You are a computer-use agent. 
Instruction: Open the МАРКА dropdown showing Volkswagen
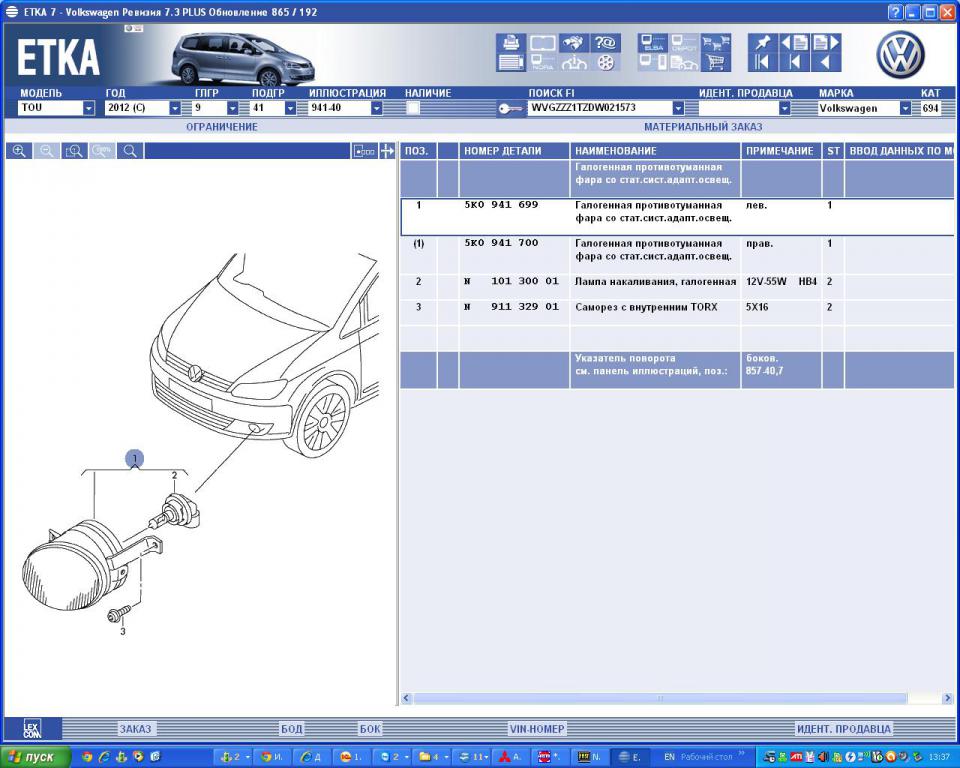[905, 108]
